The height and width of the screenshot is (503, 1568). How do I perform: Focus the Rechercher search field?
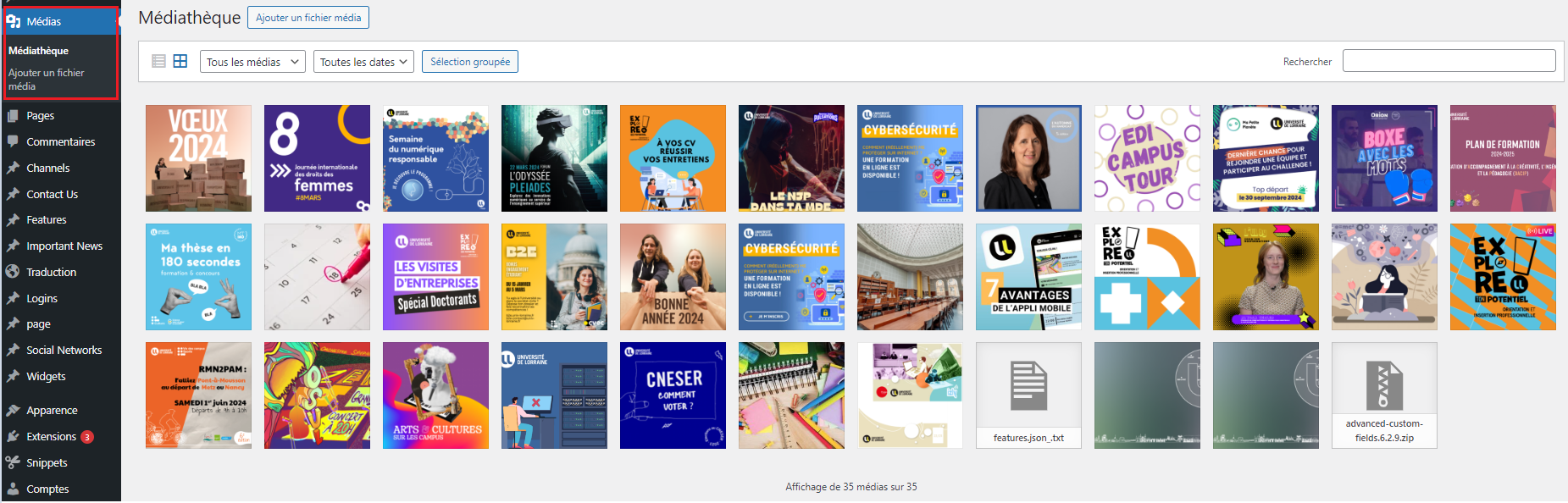(x=1449, y=61)
